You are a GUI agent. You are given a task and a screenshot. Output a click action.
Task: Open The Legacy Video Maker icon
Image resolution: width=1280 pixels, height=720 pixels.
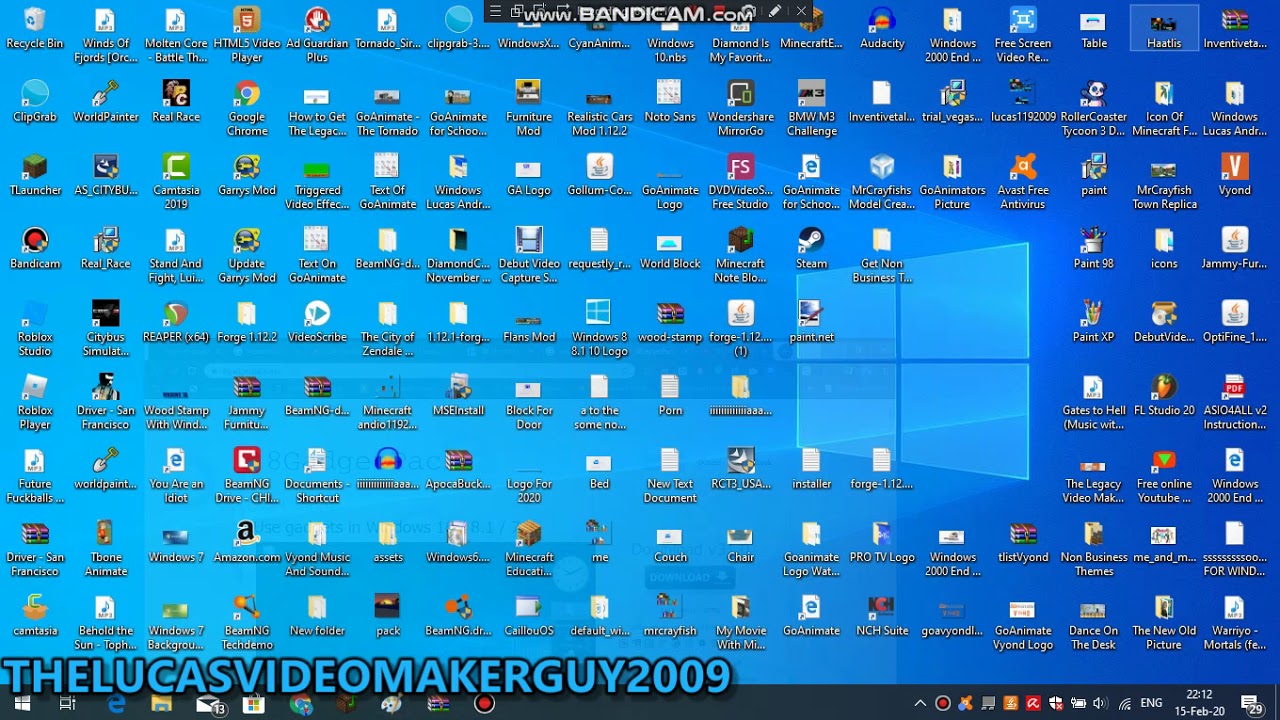(x=1093, y=475)
